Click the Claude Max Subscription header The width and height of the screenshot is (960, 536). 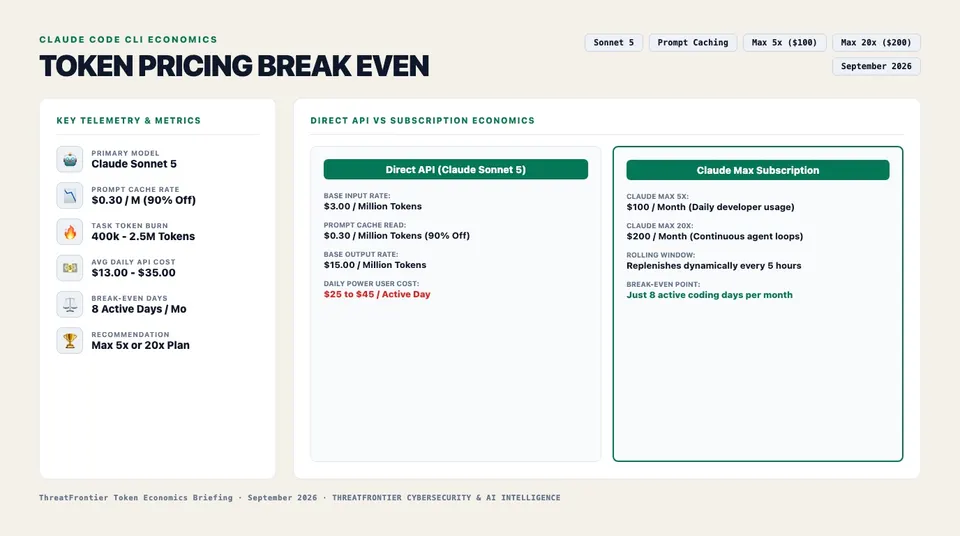pos(757,170)
